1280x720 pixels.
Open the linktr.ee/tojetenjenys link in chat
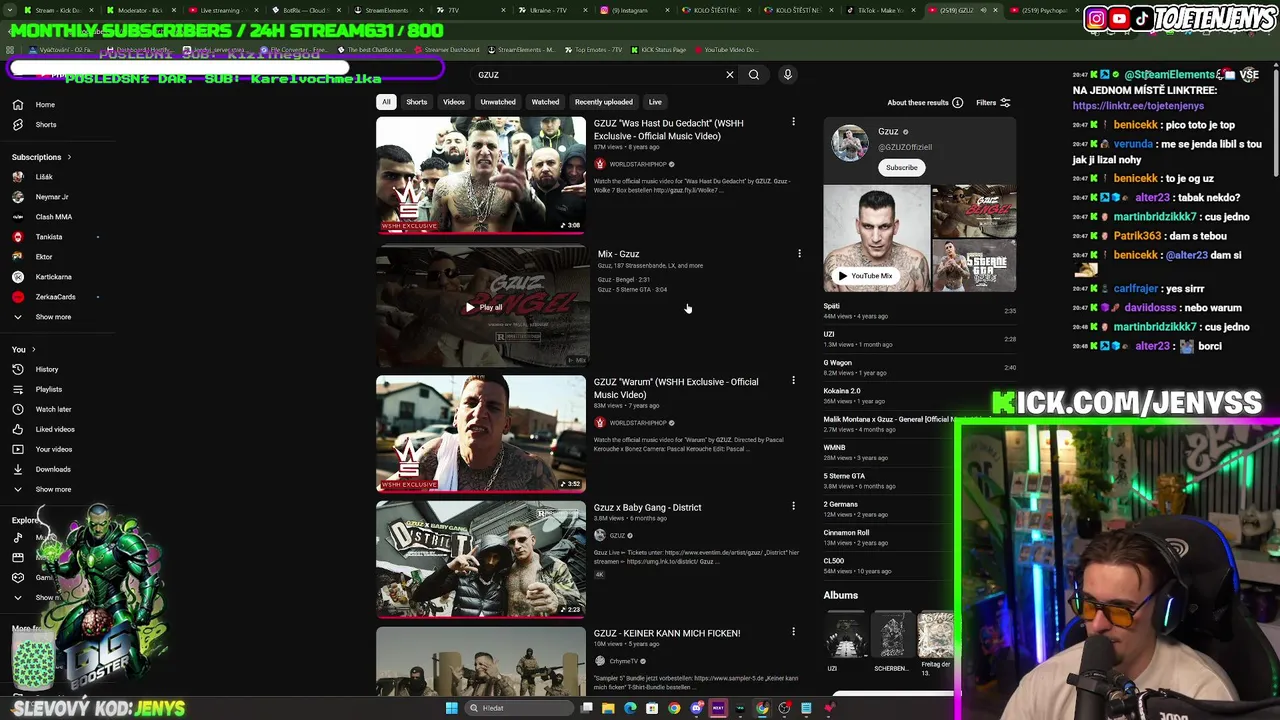point(1138,106)
